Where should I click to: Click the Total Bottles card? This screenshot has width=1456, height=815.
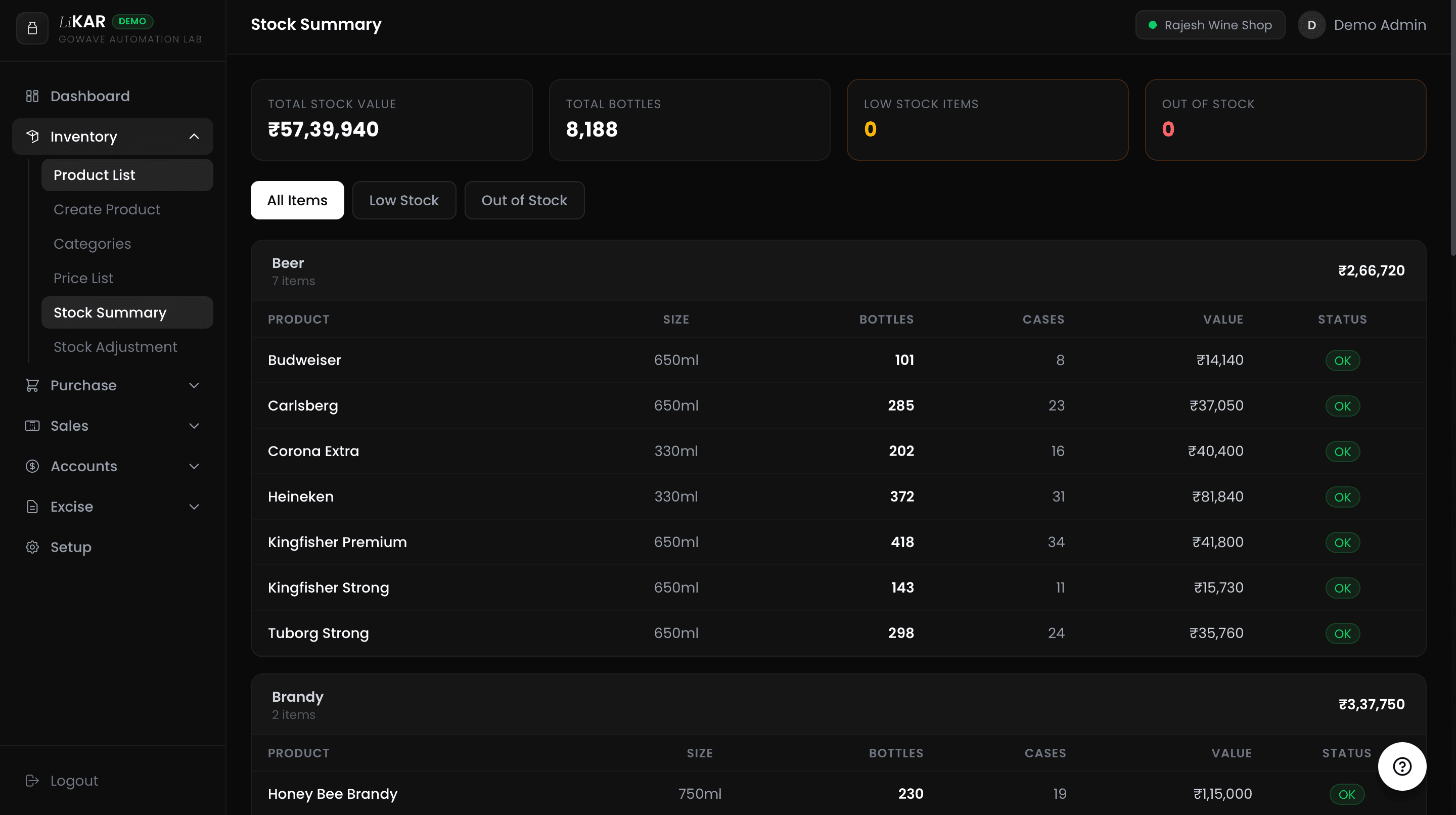(x=690, y=120)
